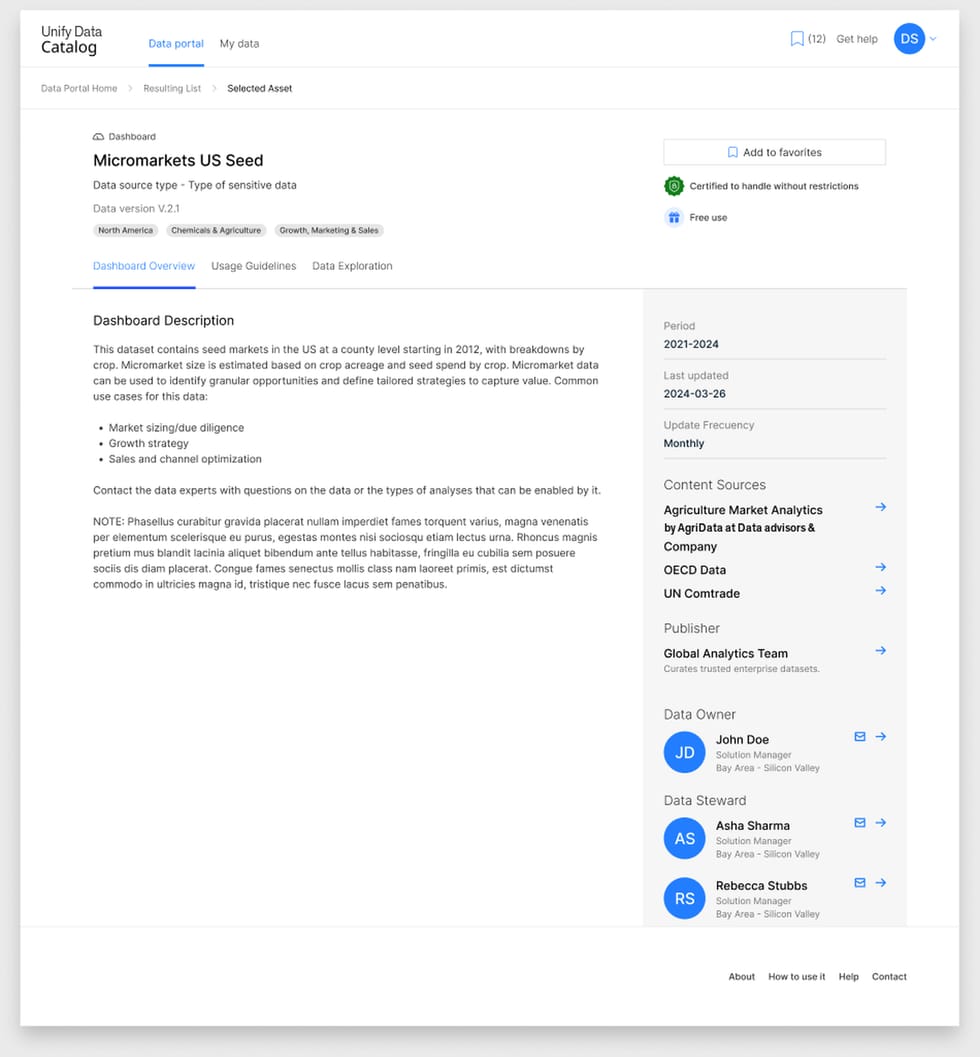This screenshot has width=980, height=1057.
Task: Click the North America tag
Action: tap(125, 231)
